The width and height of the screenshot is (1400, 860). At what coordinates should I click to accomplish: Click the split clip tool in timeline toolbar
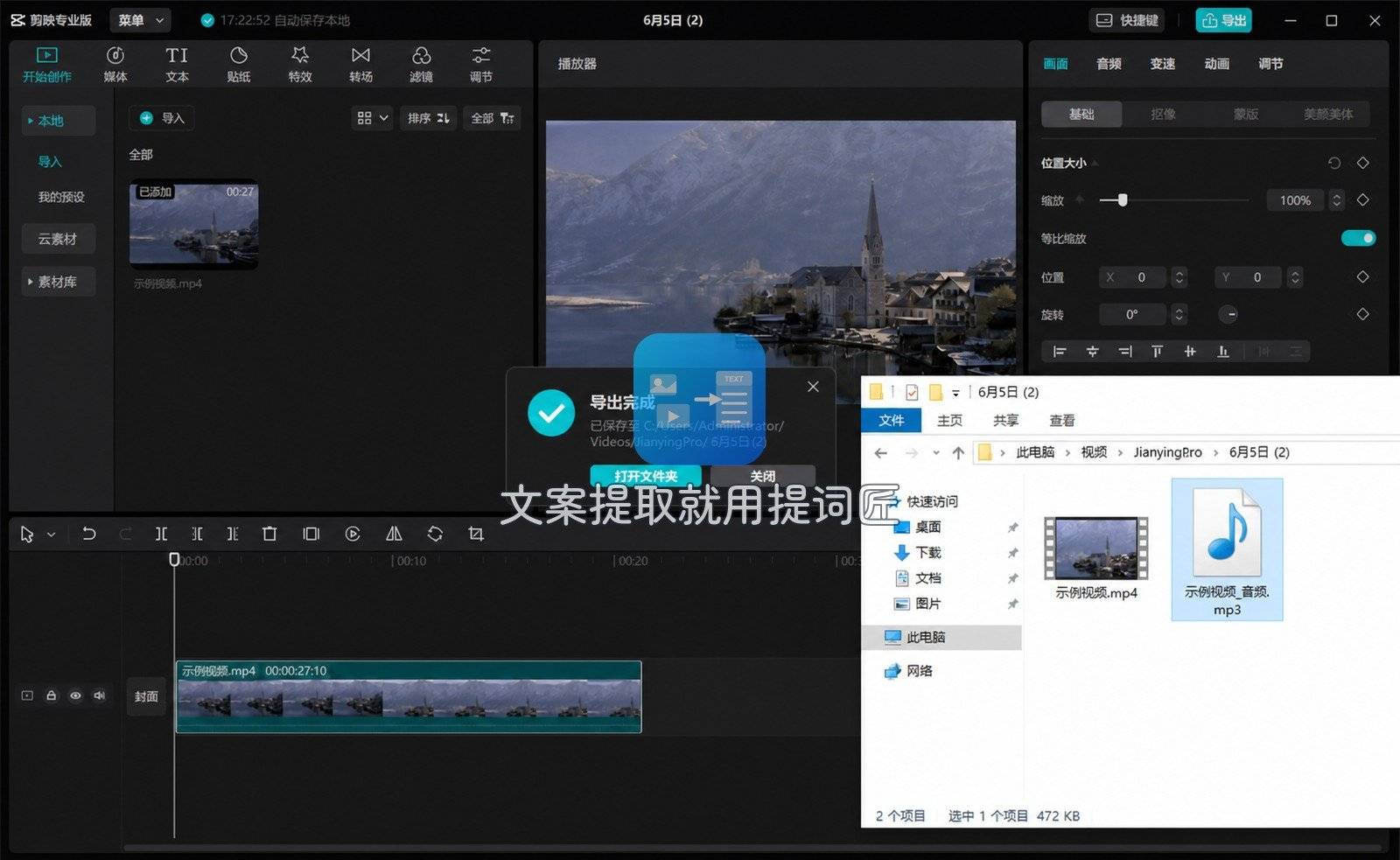click(161, 534)
